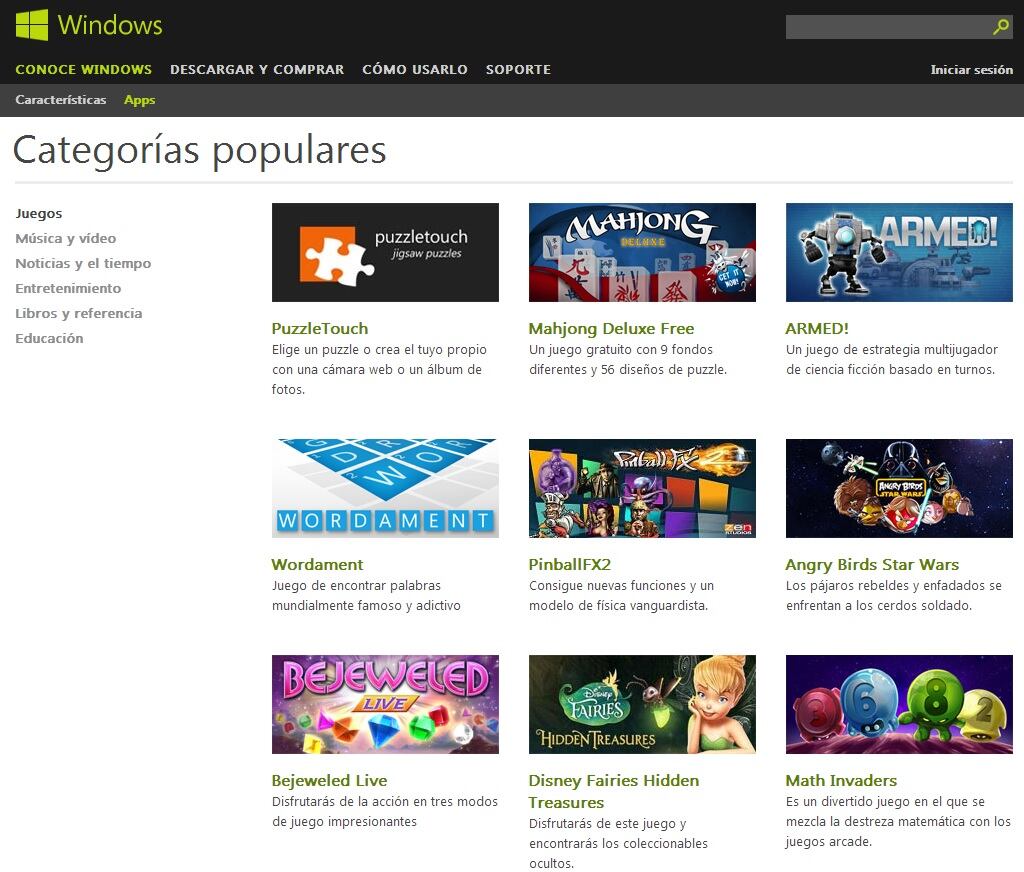Click the Windows logo icon
This screenshot has width=1024, height=872.
tap(32, 25)
